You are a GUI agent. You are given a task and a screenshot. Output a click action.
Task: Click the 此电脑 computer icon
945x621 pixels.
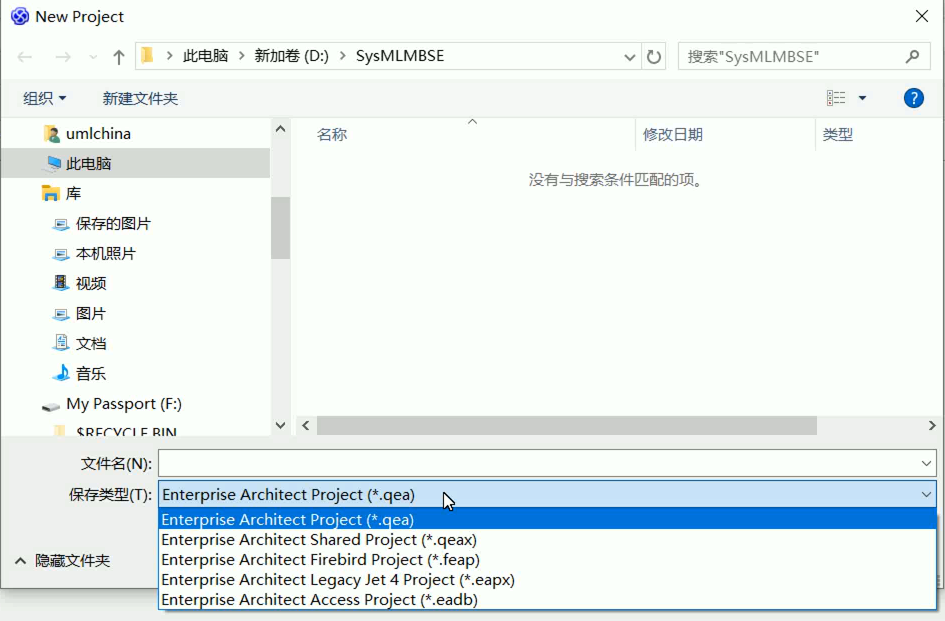coord(53,163)
